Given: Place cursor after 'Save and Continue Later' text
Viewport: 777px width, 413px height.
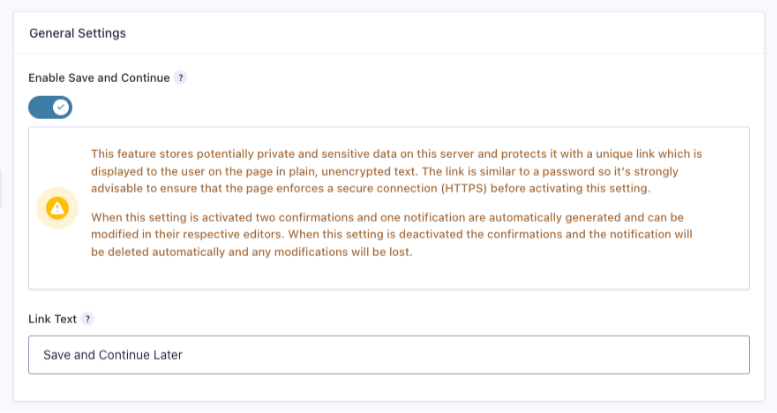Looking at the screenshot, I should 184,355.
